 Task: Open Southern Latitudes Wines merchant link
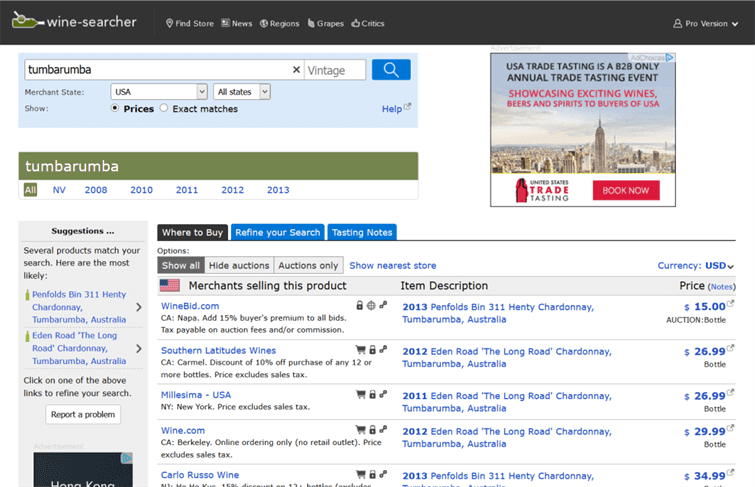coord(219,350)
